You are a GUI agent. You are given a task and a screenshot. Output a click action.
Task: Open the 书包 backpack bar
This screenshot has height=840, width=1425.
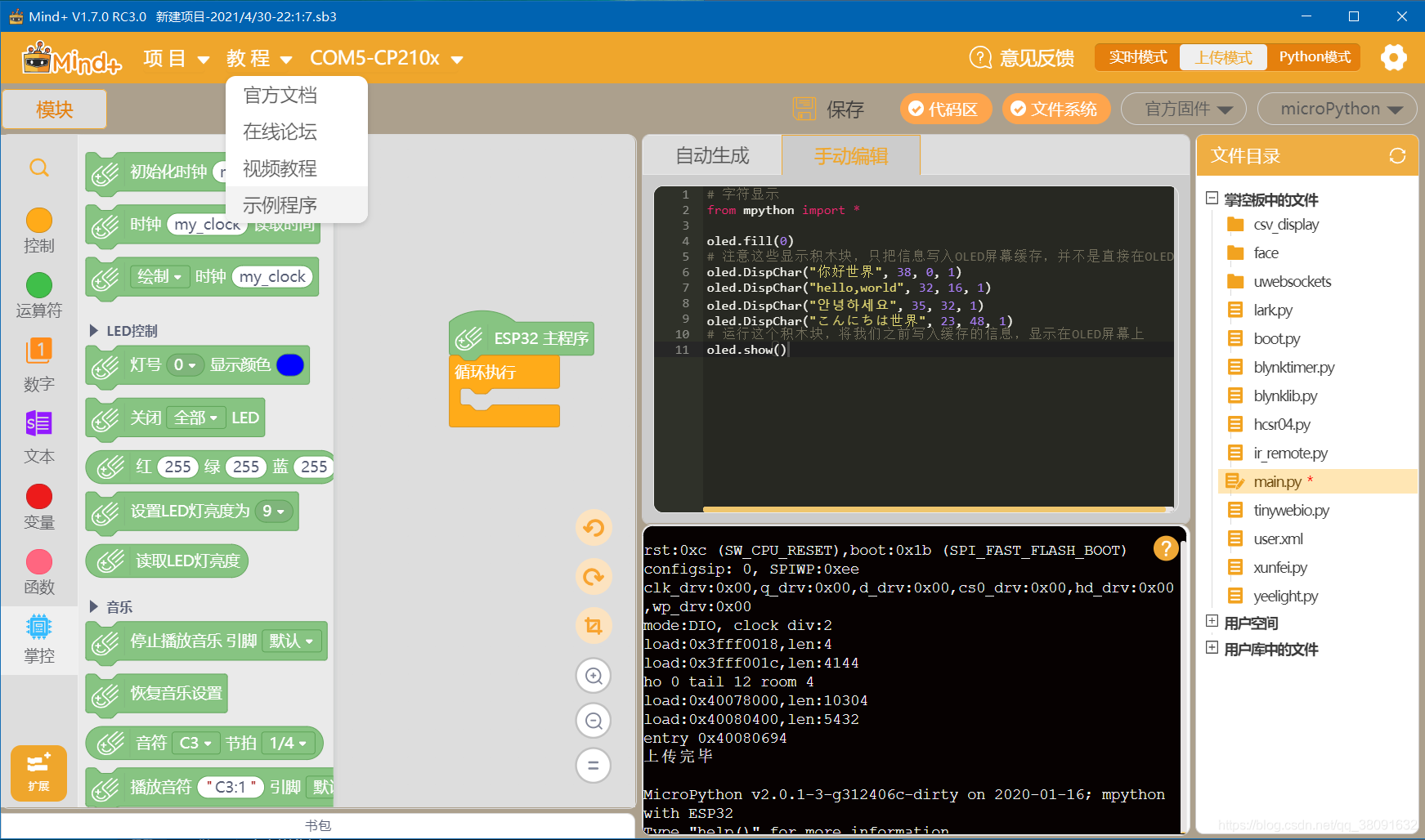coord(318,825)
